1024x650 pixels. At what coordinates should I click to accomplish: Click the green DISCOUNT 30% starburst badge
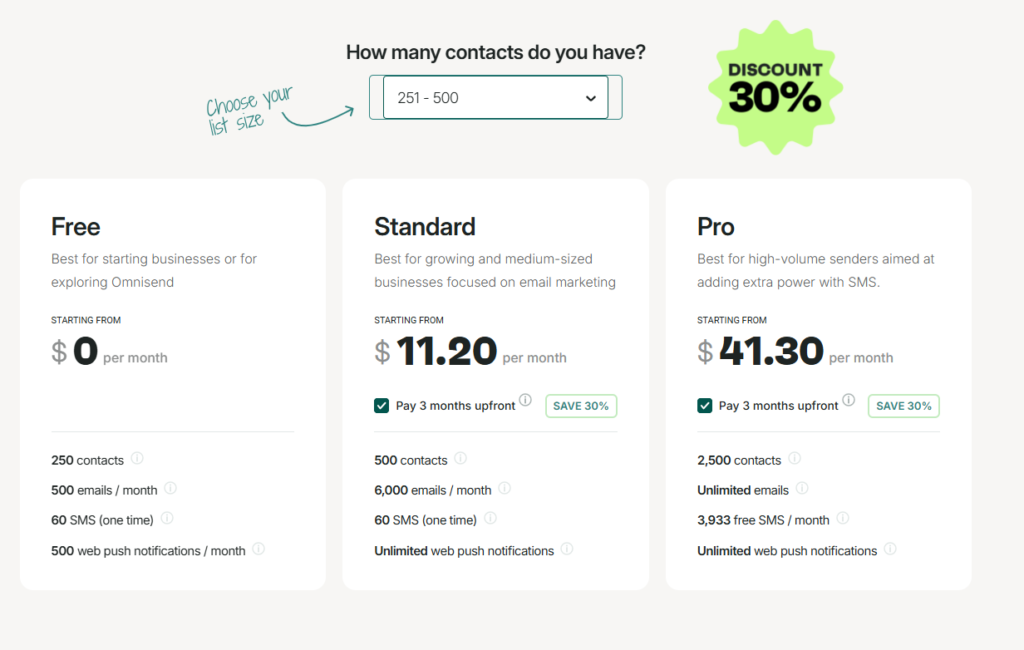click(775, 88)
